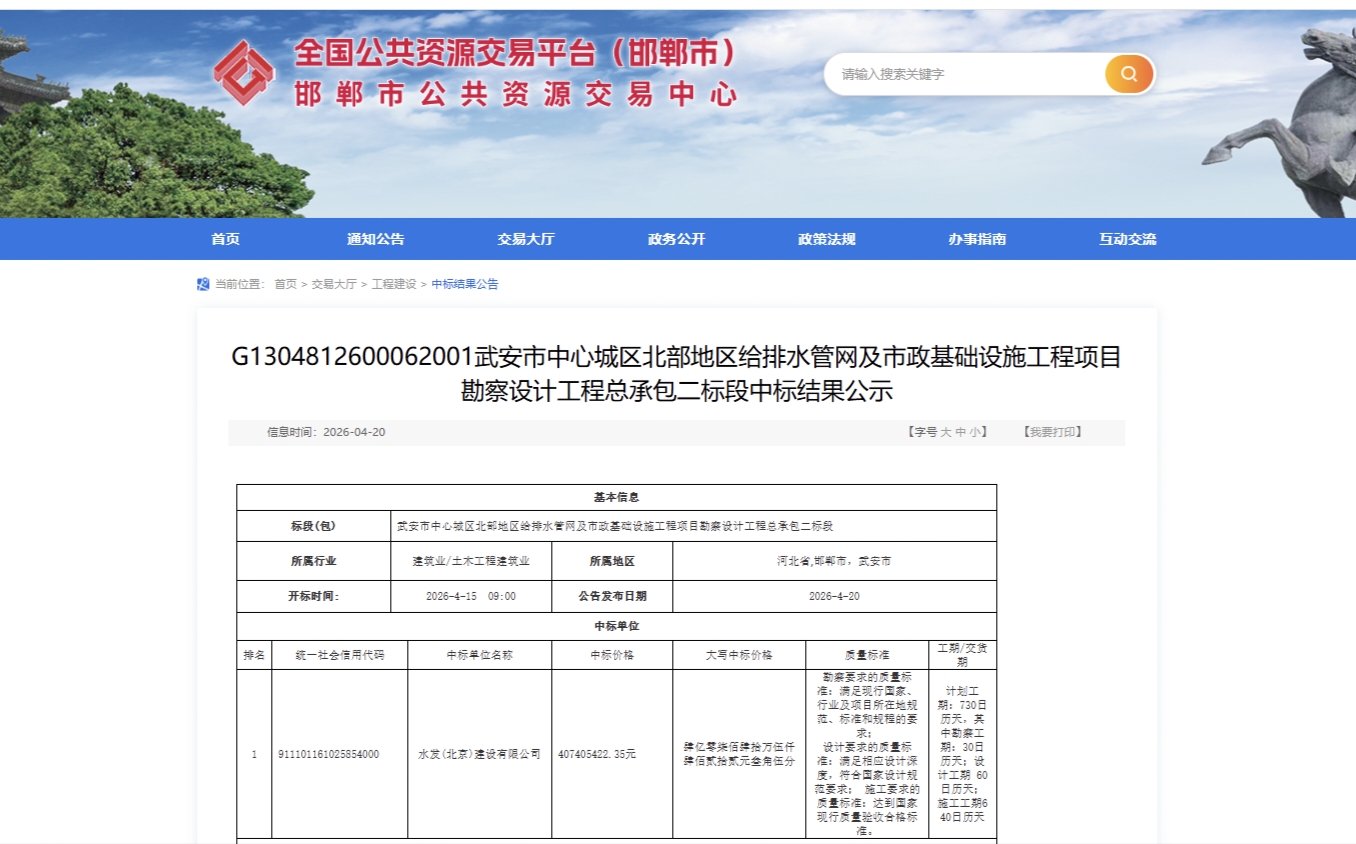Click the 计划工期：730日历天 duration cell
The image size is (1356, 844).
coord(963,754)
